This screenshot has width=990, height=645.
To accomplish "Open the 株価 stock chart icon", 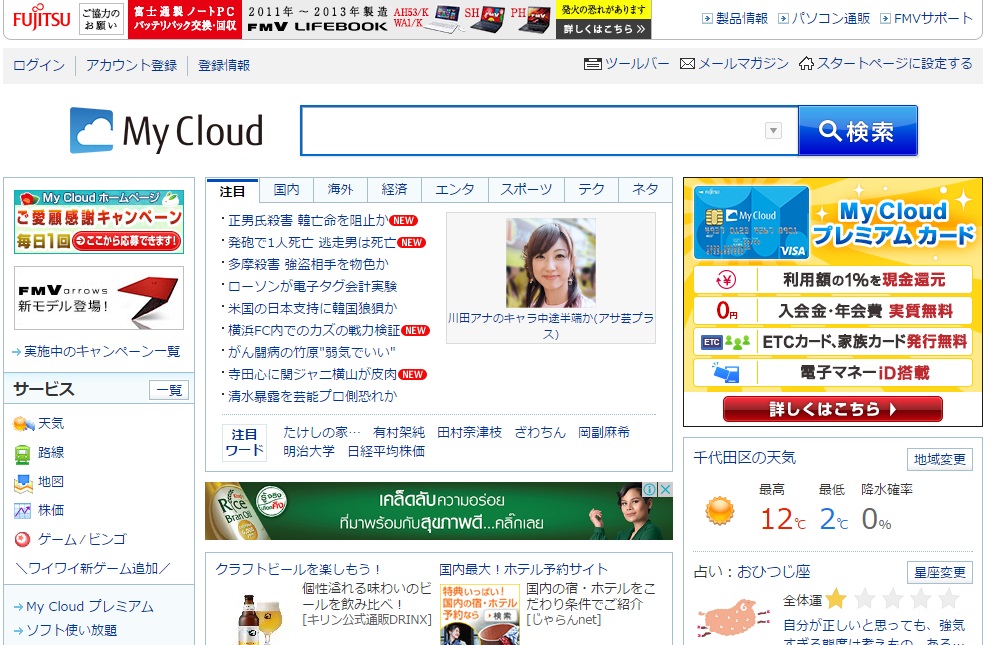I will (x=22, y=511).
